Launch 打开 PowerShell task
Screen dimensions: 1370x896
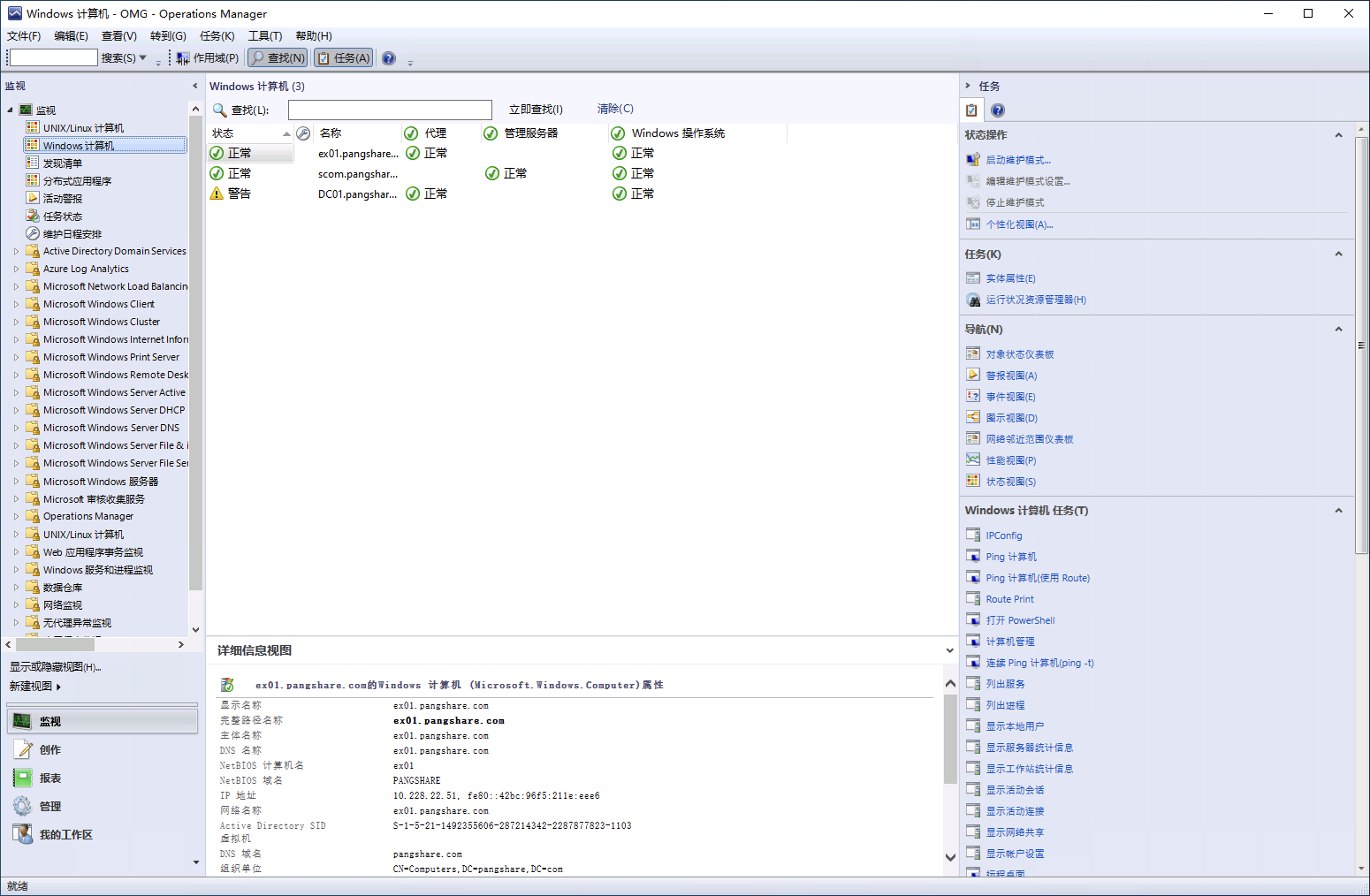tap(1018, 619)
